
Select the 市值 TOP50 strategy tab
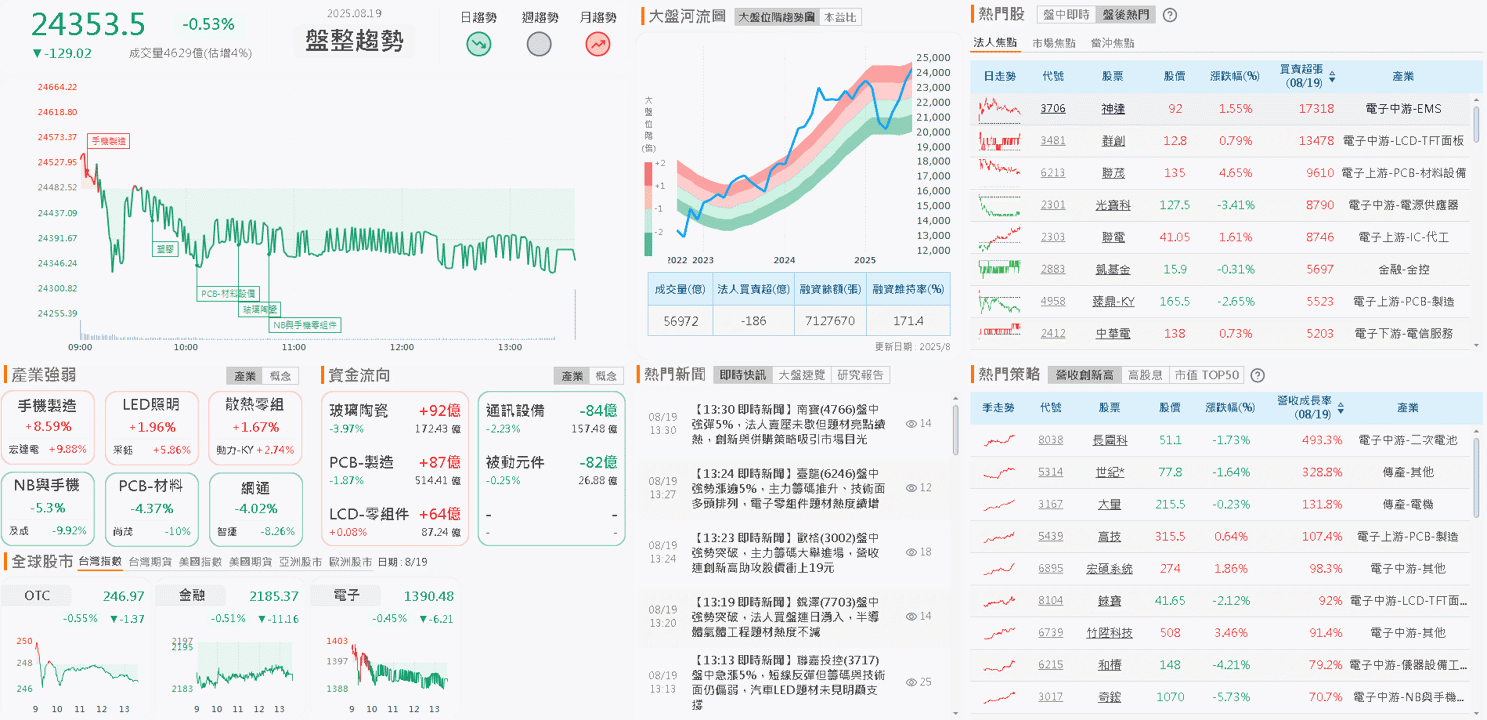(x=1207, y=375)
